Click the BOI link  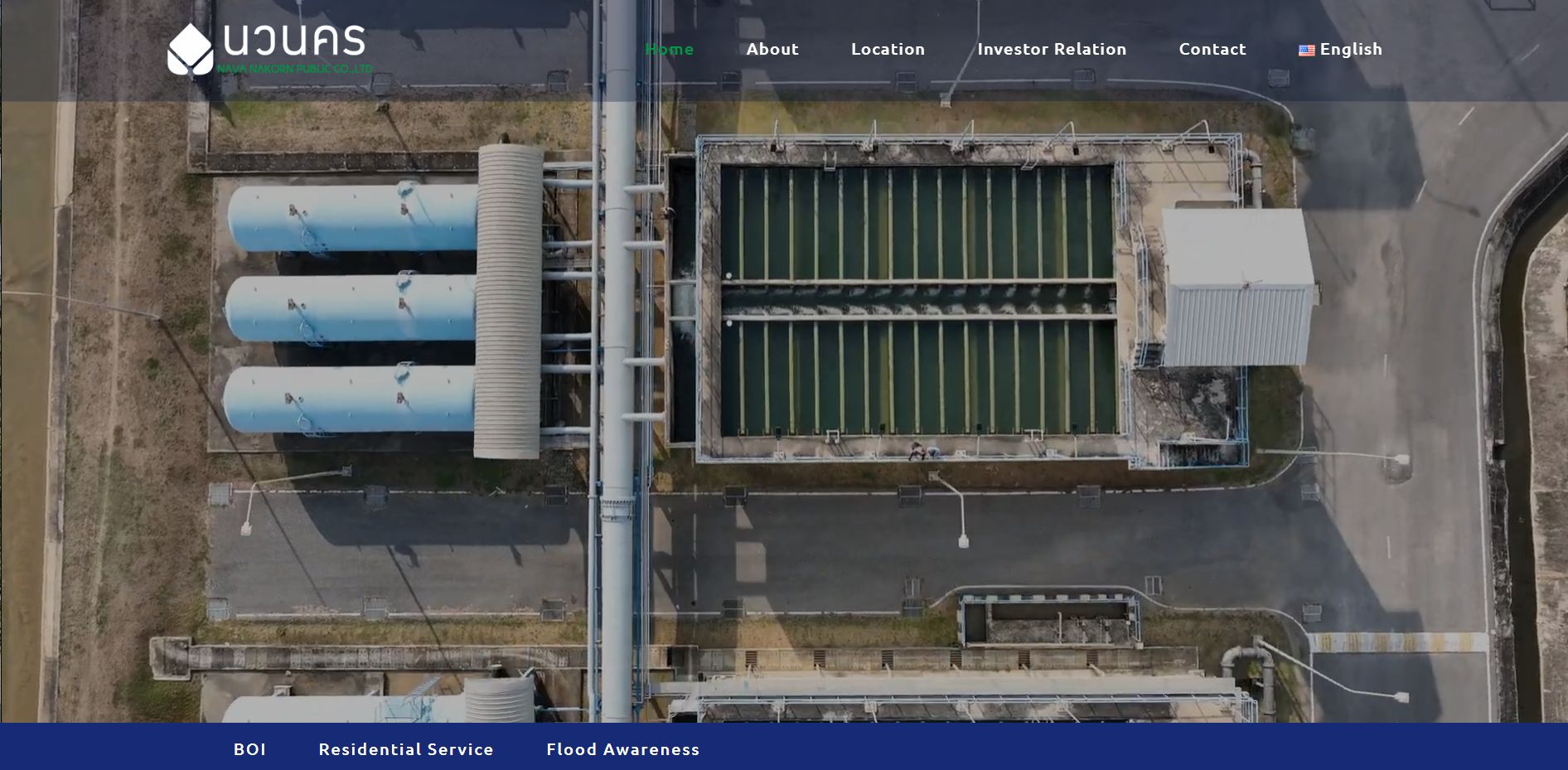pyautogui.click(x=249, y=749)
